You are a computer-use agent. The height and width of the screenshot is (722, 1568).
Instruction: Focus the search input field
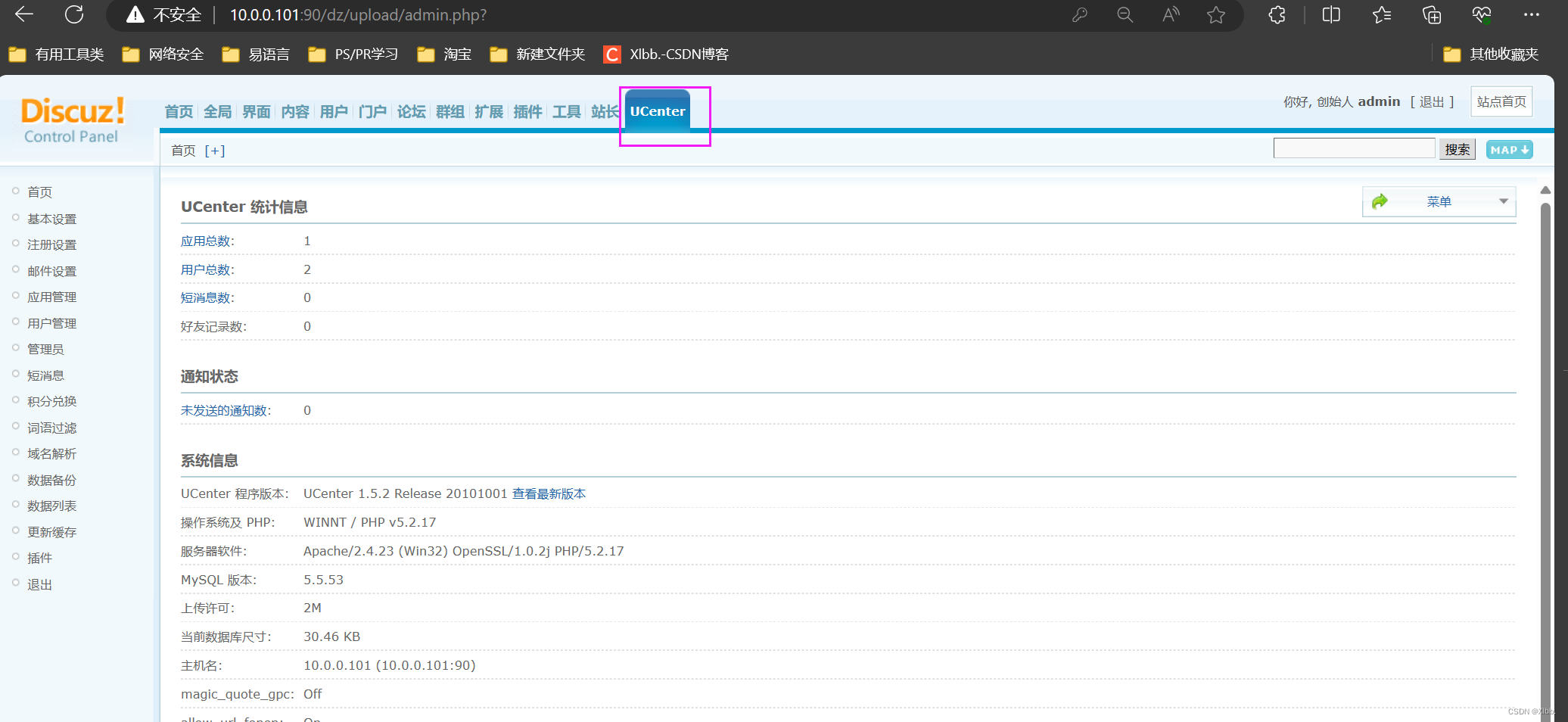click(x=1355, y=148)
